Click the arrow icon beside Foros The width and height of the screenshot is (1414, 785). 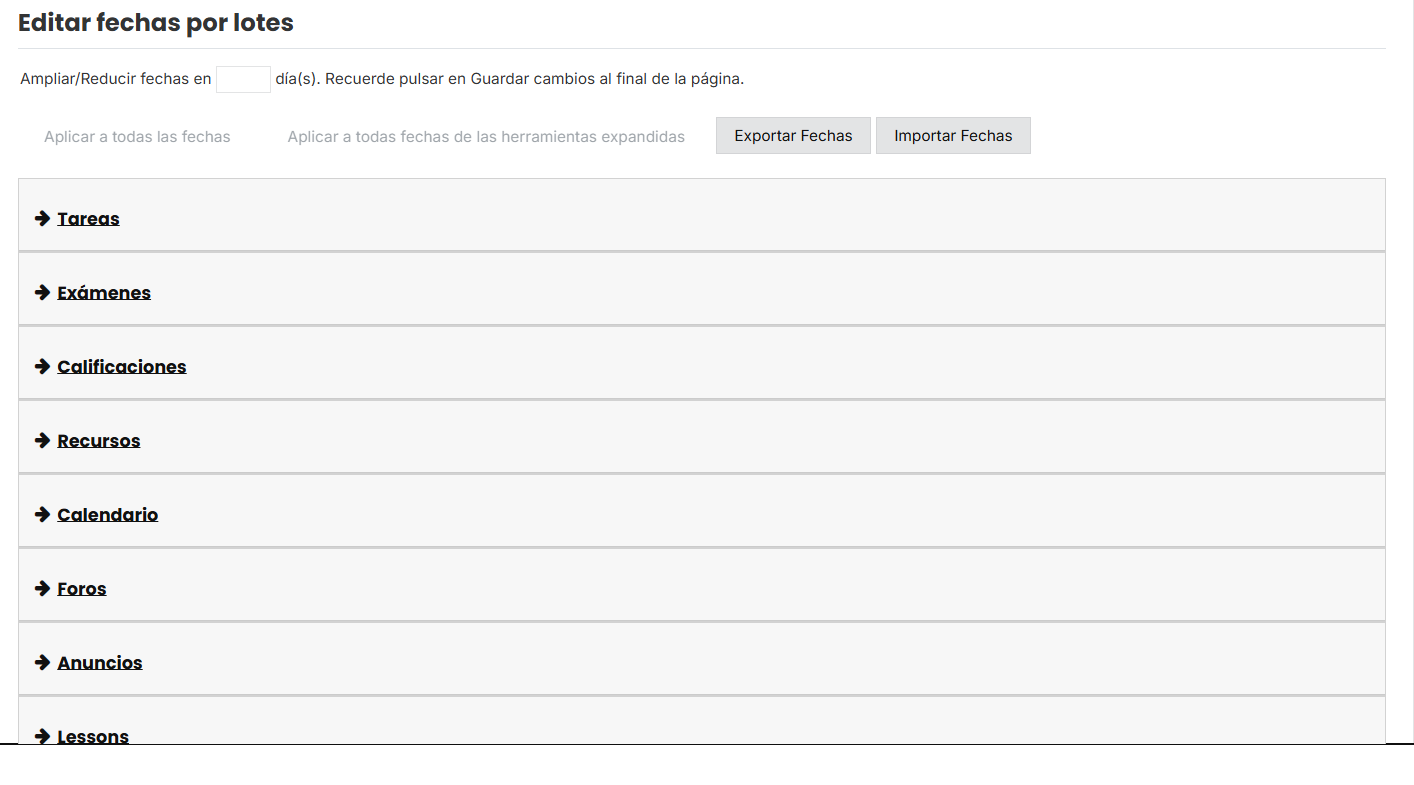click(43, 588)
